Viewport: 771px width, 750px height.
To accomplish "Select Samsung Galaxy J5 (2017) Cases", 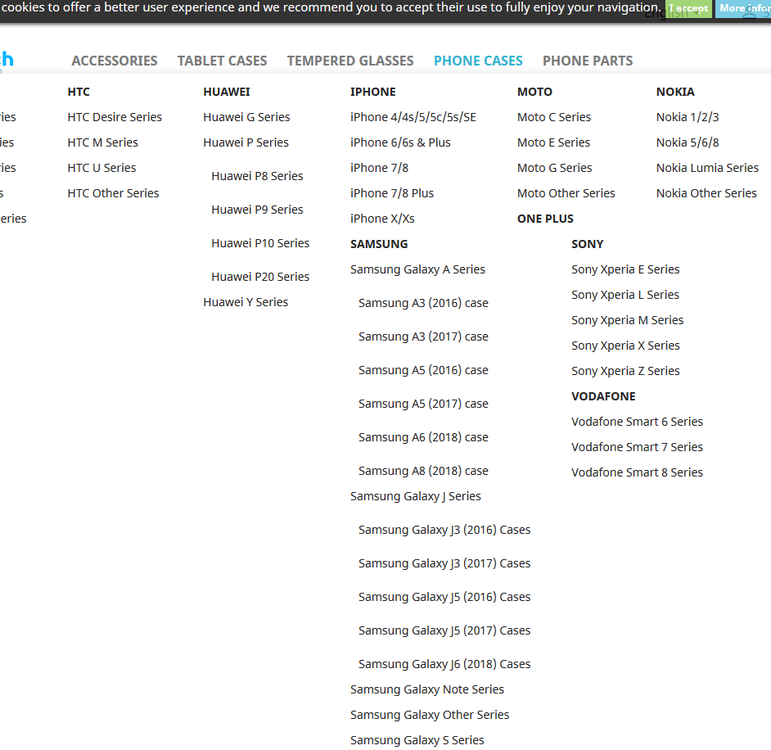I will click(444, 630).
